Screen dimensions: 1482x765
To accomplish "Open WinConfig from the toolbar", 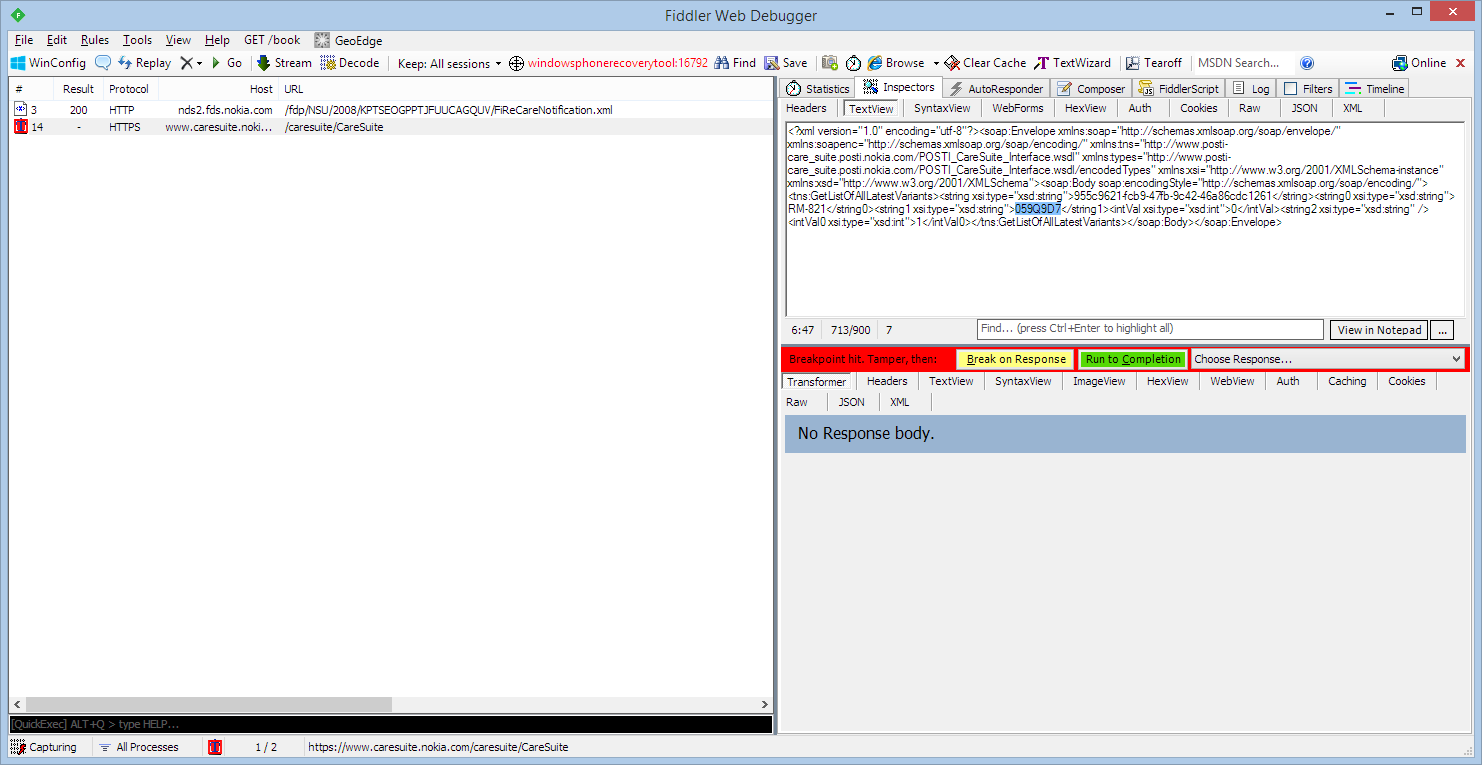I will pos(48,63).
